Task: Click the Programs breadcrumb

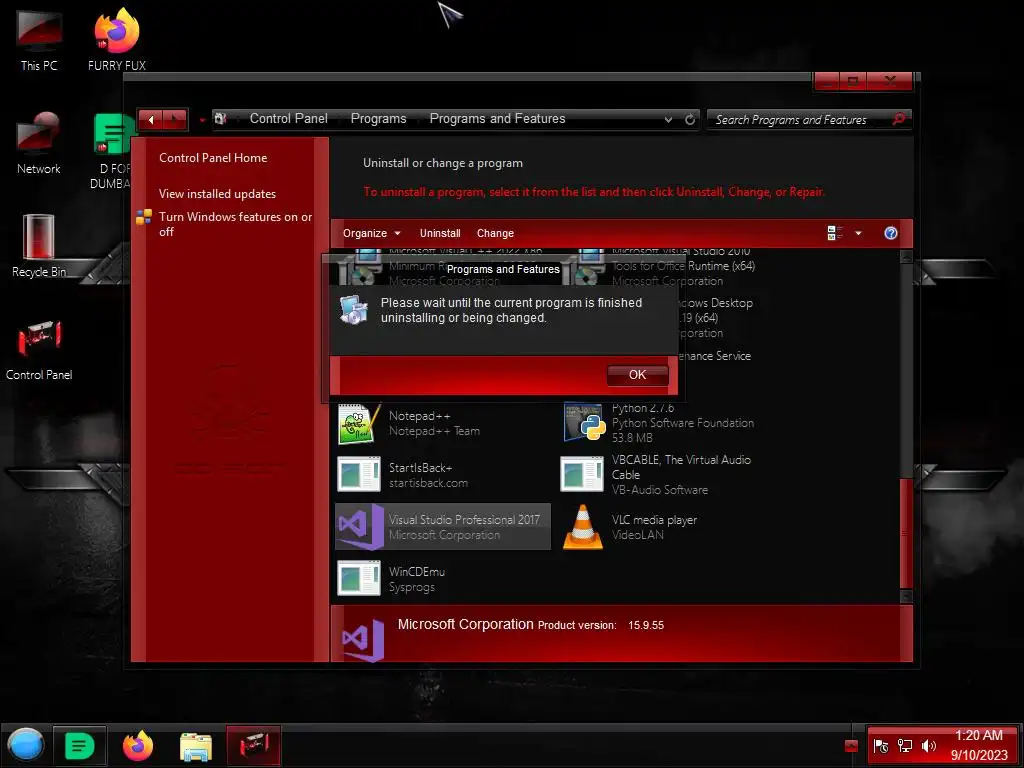Action: (x=378, y=119)
